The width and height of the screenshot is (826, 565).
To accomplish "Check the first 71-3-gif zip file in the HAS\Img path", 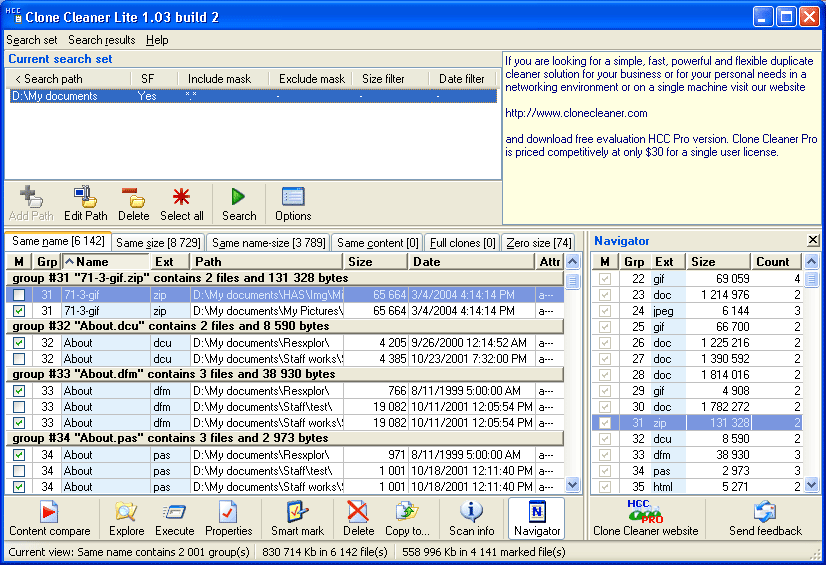I will tap(19, 295).
